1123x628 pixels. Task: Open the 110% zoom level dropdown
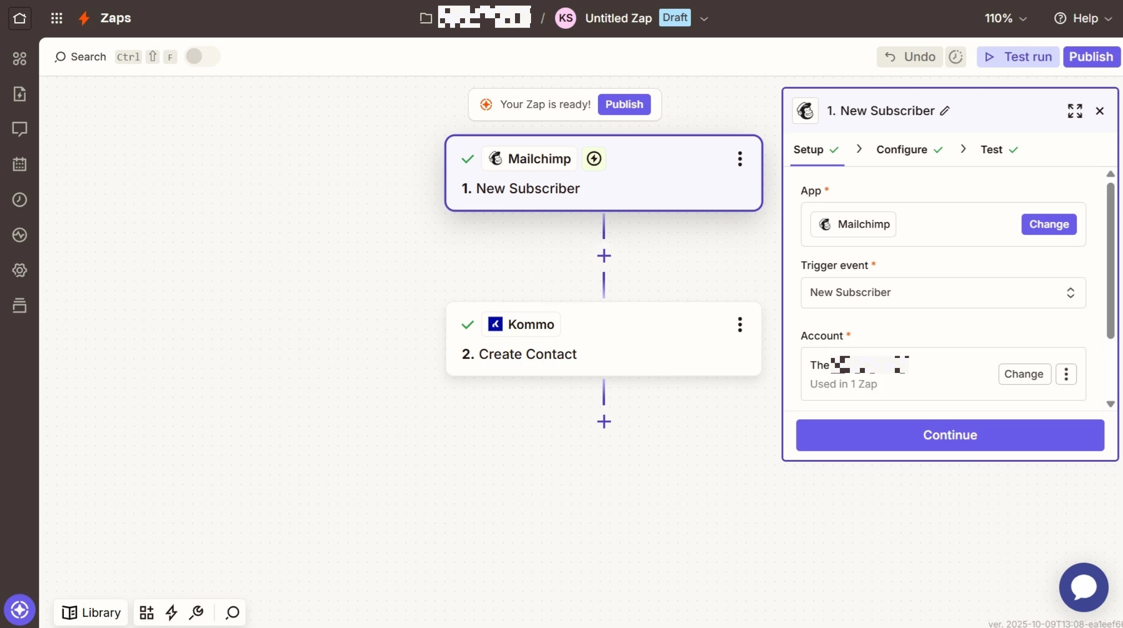(1005, 18)
